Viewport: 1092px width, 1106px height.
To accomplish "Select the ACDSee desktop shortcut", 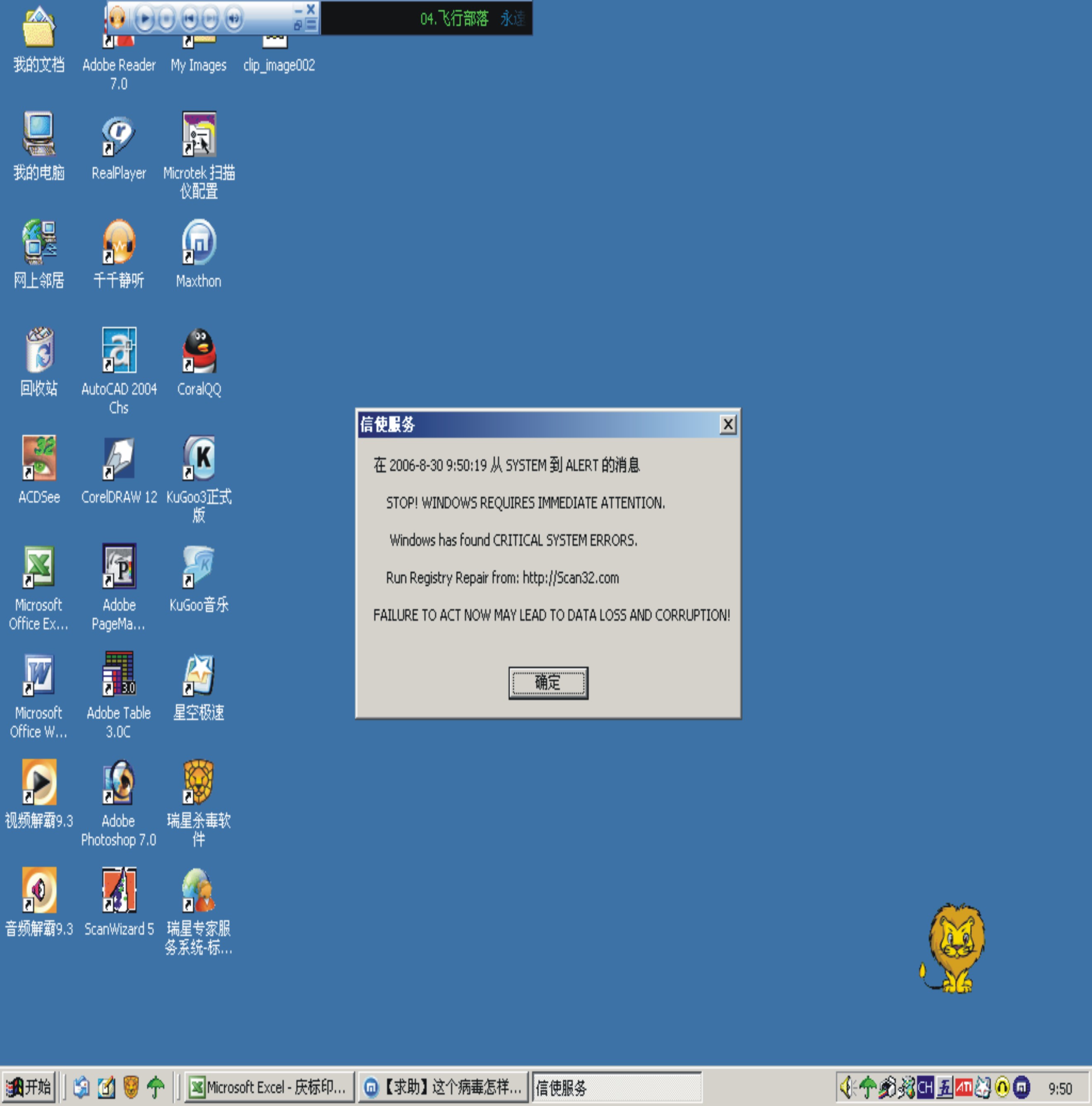I will 39,458.
